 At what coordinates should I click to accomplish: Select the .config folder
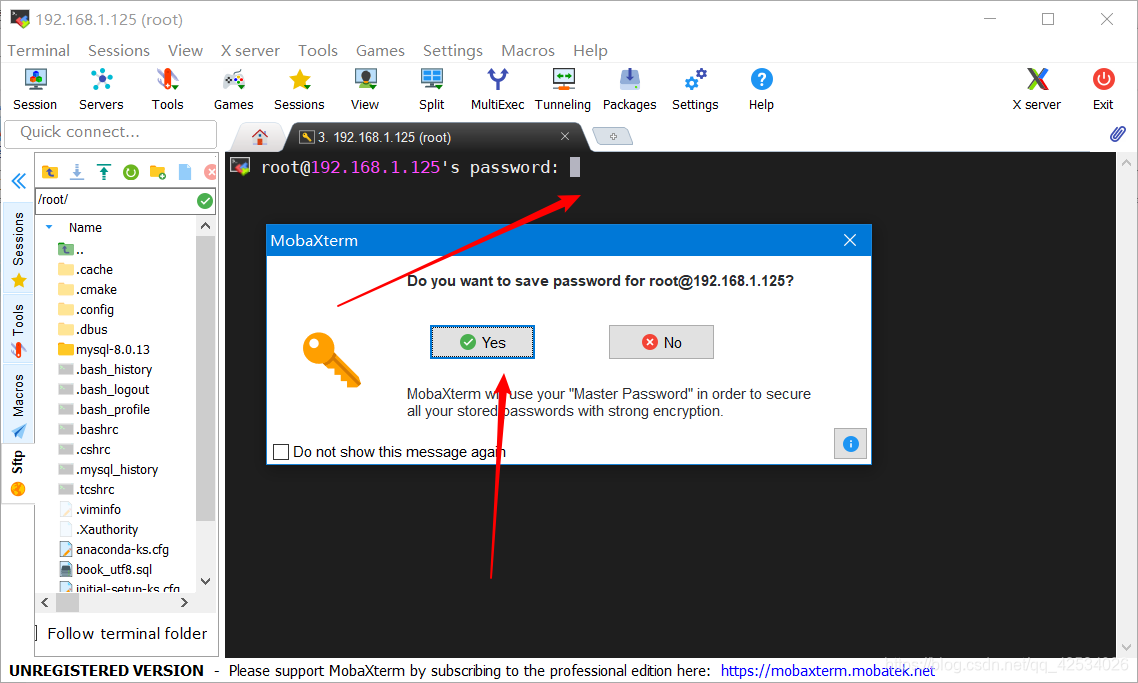pyautogui.click(x=94, y=309)
